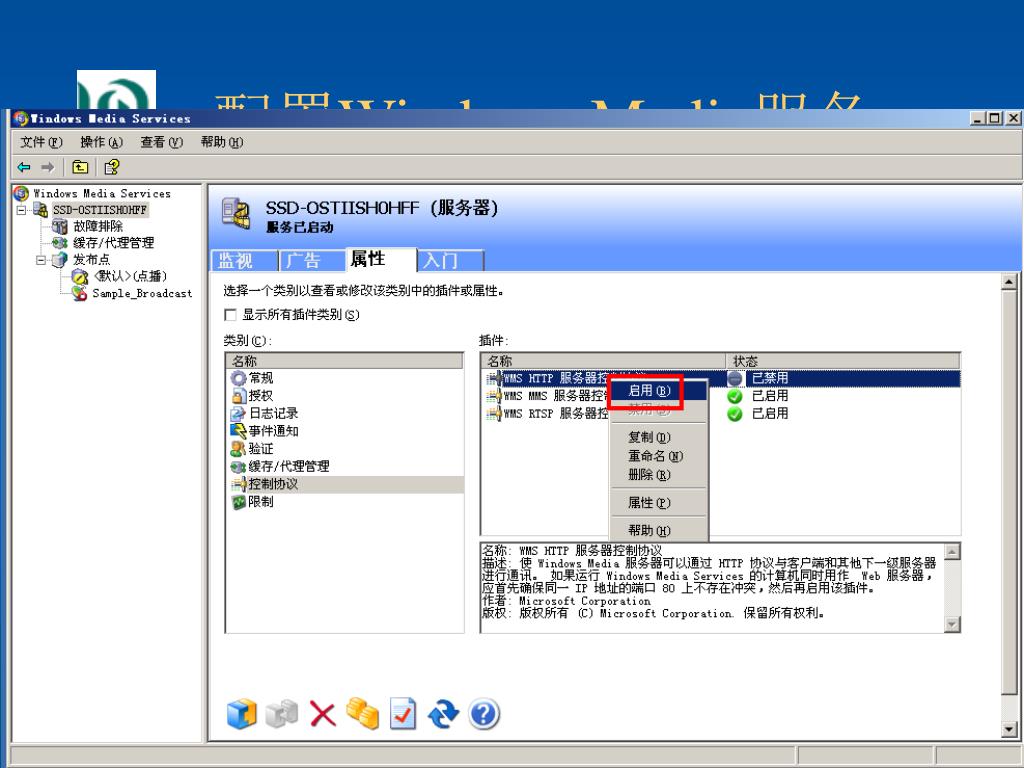Click the blue cube Enable Plugin icon

click(x=242, y=714)
